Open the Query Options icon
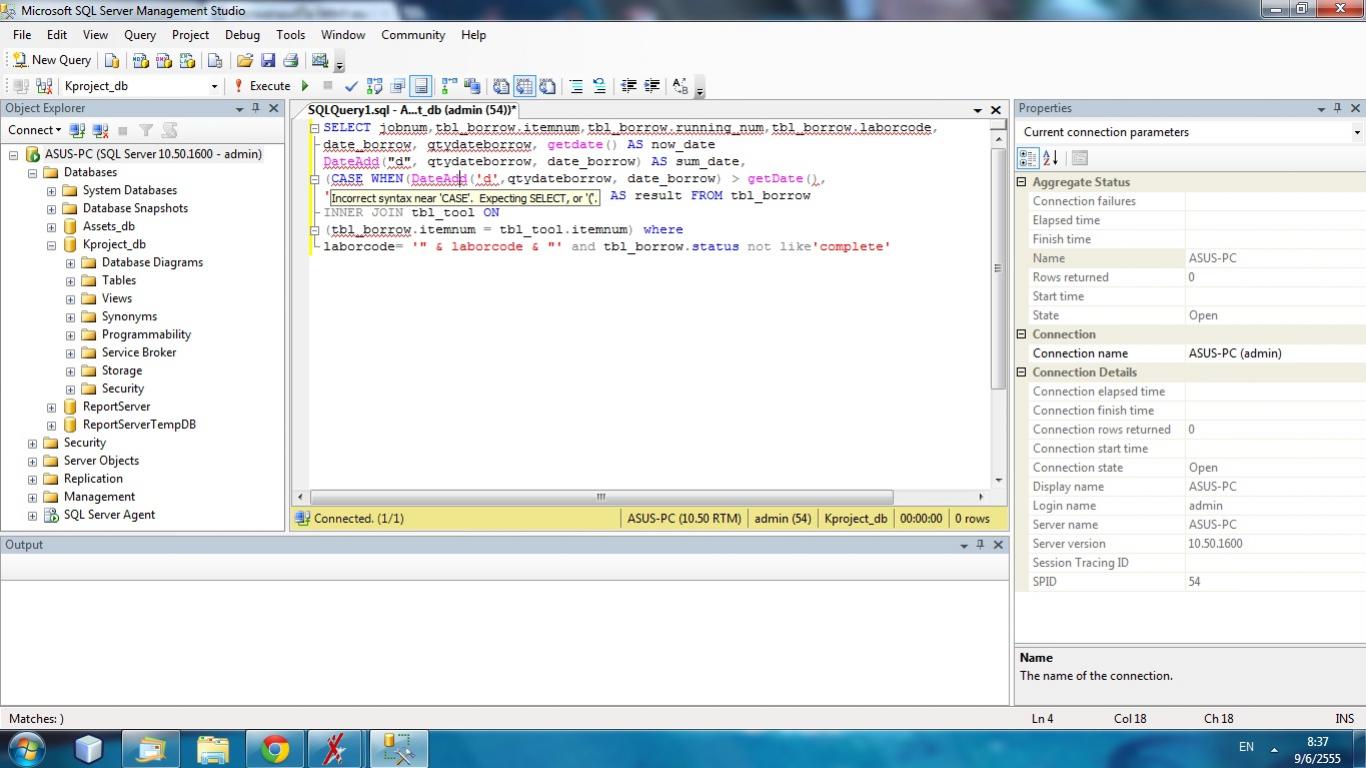The image size is (1366, 768). [x=398, y=86]
